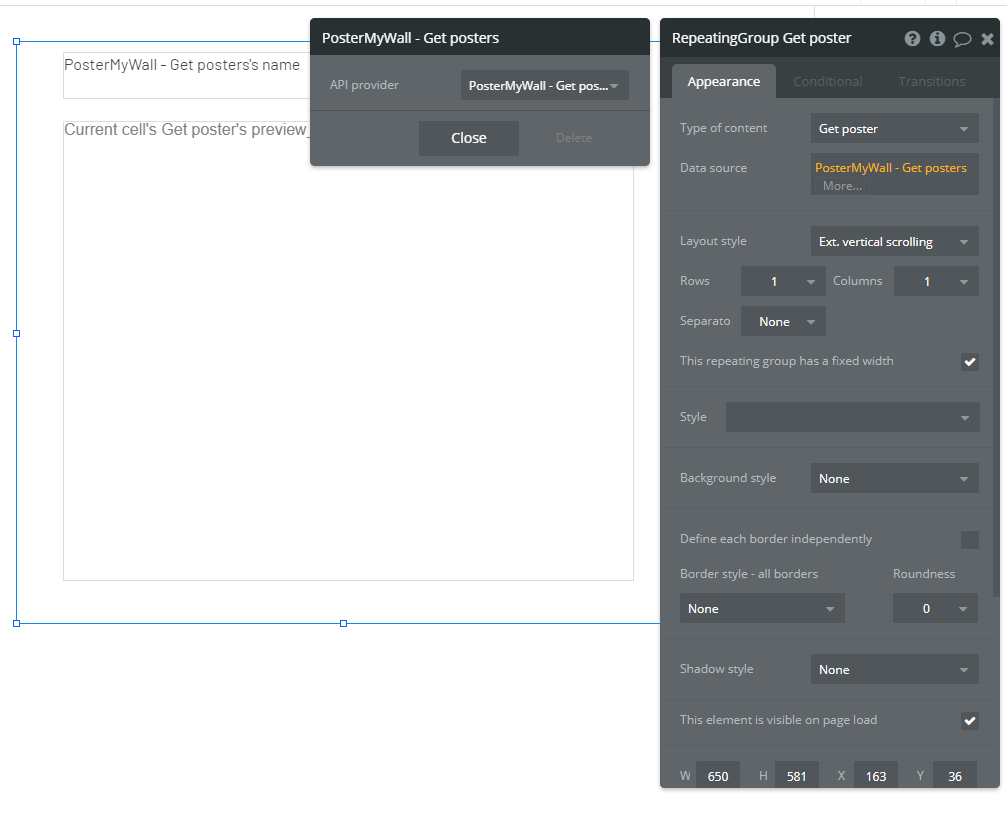This screenshot has height=835, width=1007.
Task: Open the Separator dropdown
Action: point(783,321)
